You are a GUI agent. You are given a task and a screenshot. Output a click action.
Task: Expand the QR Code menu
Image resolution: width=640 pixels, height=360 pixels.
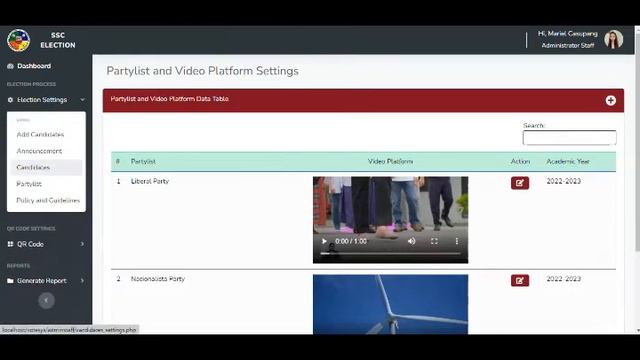point(46,244)
